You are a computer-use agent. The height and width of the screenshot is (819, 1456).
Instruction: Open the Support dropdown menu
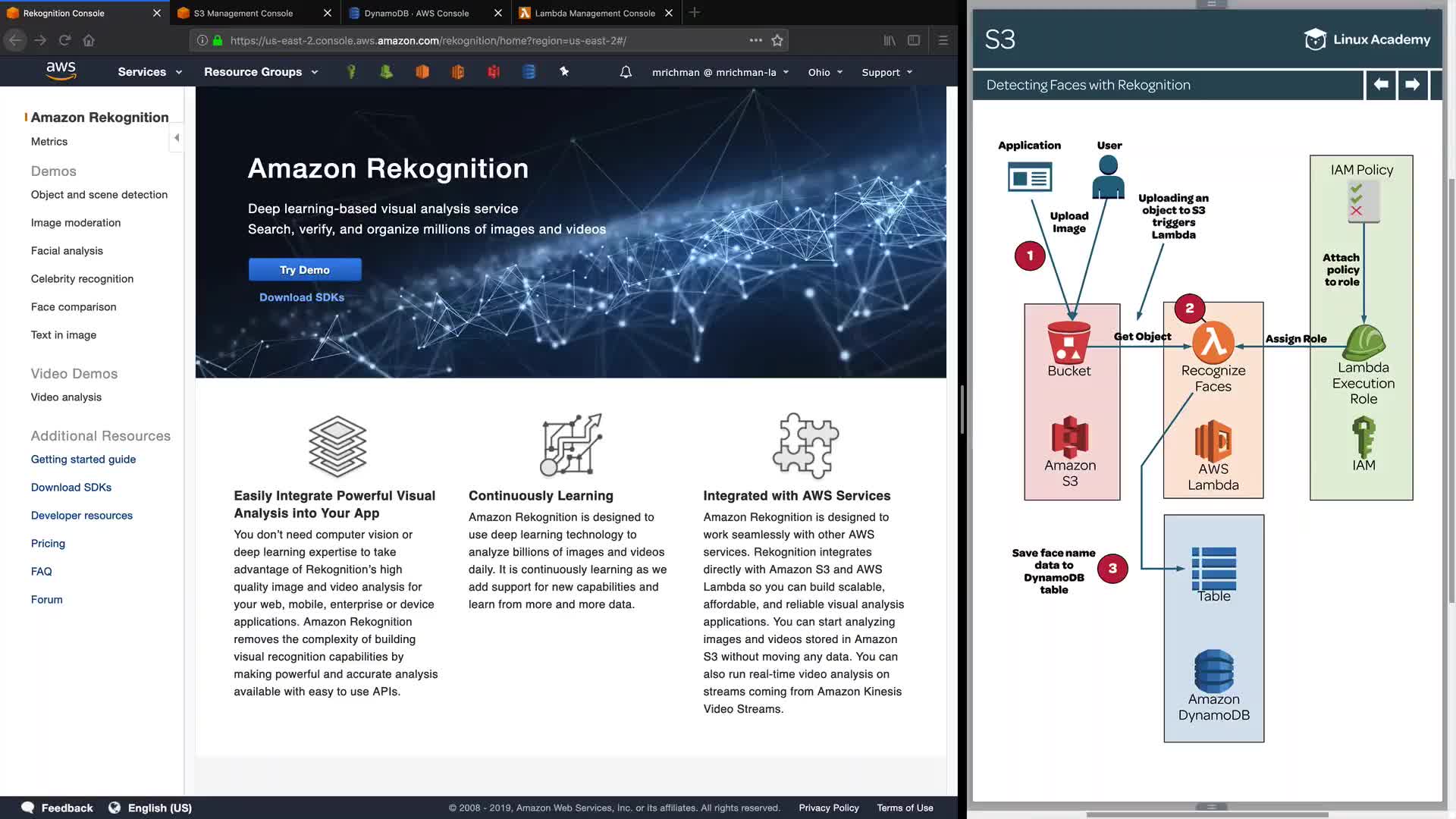pos(886,73)
